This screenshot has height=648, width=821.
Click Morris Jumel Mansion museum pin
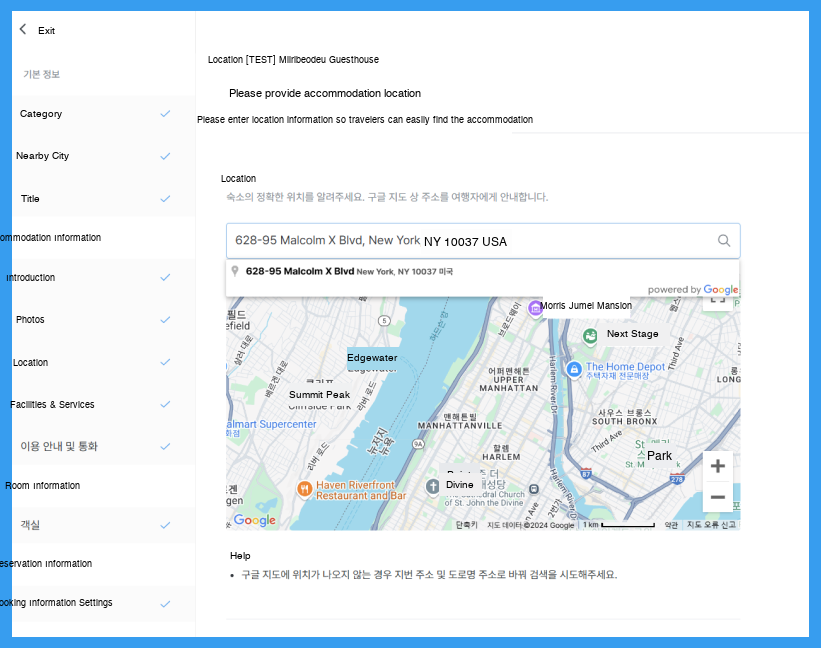(535, 308)
